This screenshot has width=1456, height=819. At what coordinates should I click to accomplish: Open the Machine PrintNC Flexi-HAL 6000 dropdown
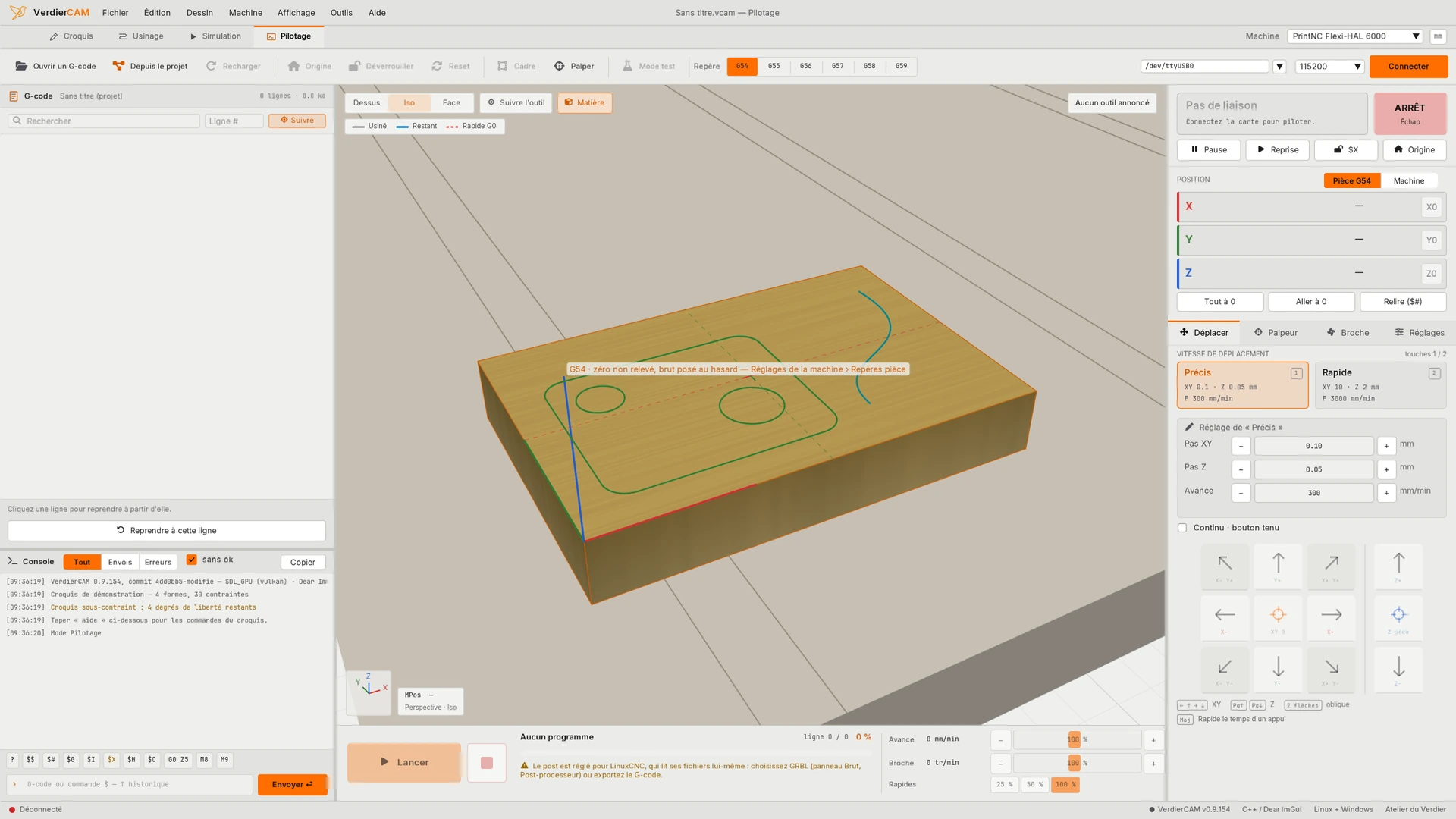click(1355, 36)
